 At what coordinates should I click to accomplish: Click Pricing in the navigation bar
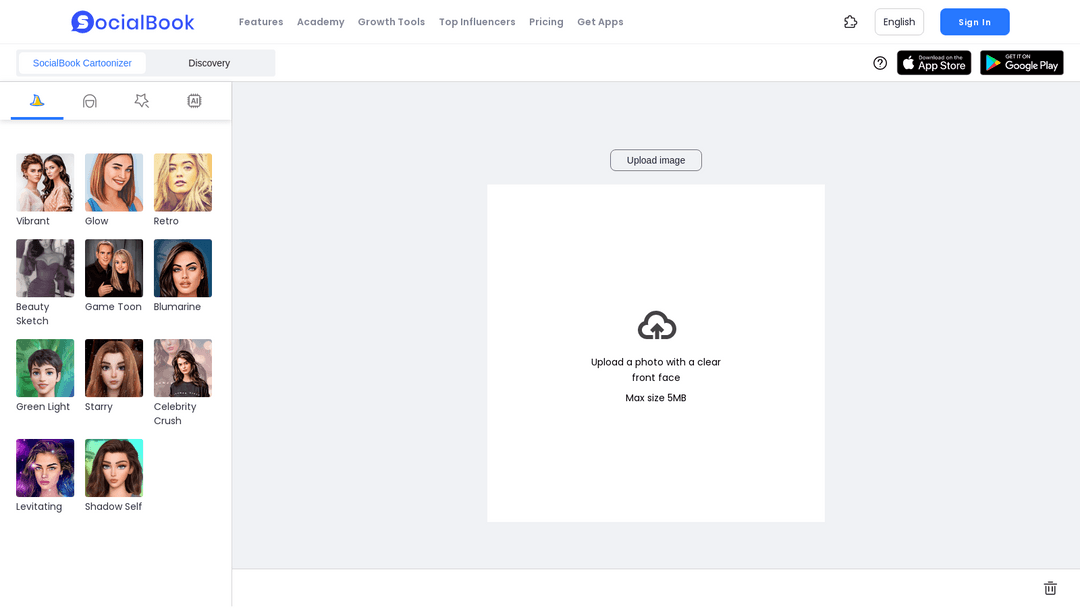pos(546,21)
